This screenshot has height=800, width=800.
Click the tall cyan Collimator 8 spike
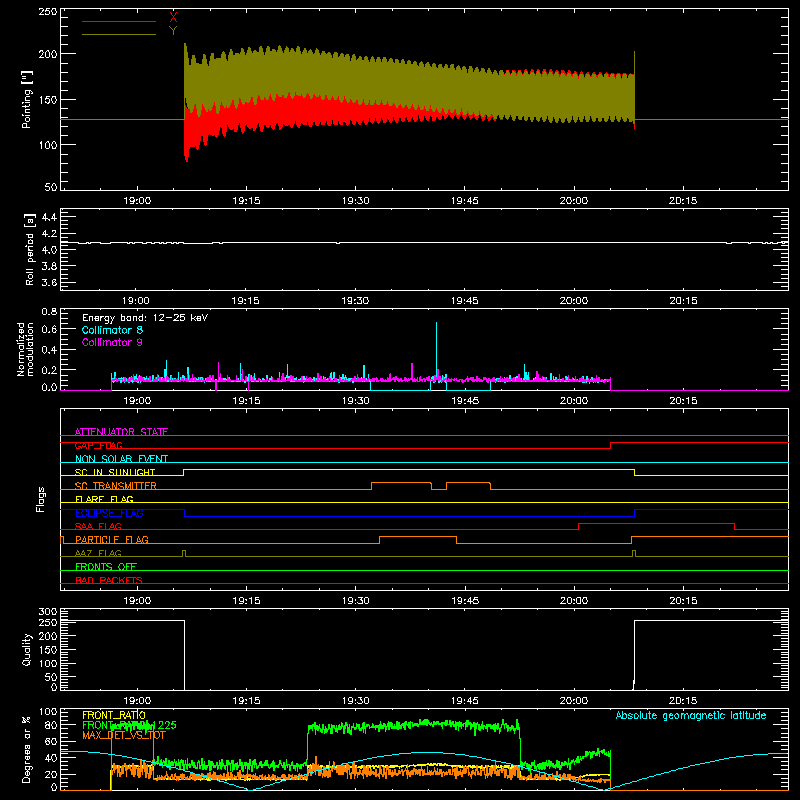436,349
